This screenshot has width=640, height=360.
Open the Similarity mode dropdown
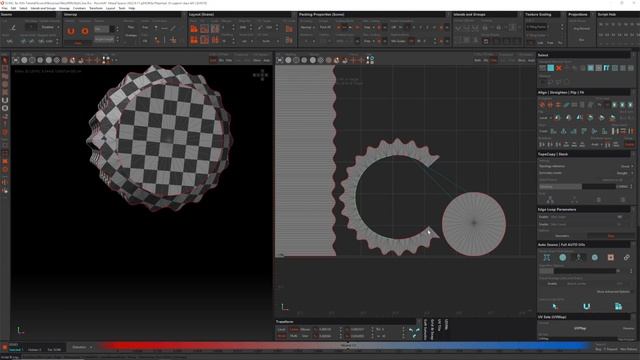click(x=625, y=173)
